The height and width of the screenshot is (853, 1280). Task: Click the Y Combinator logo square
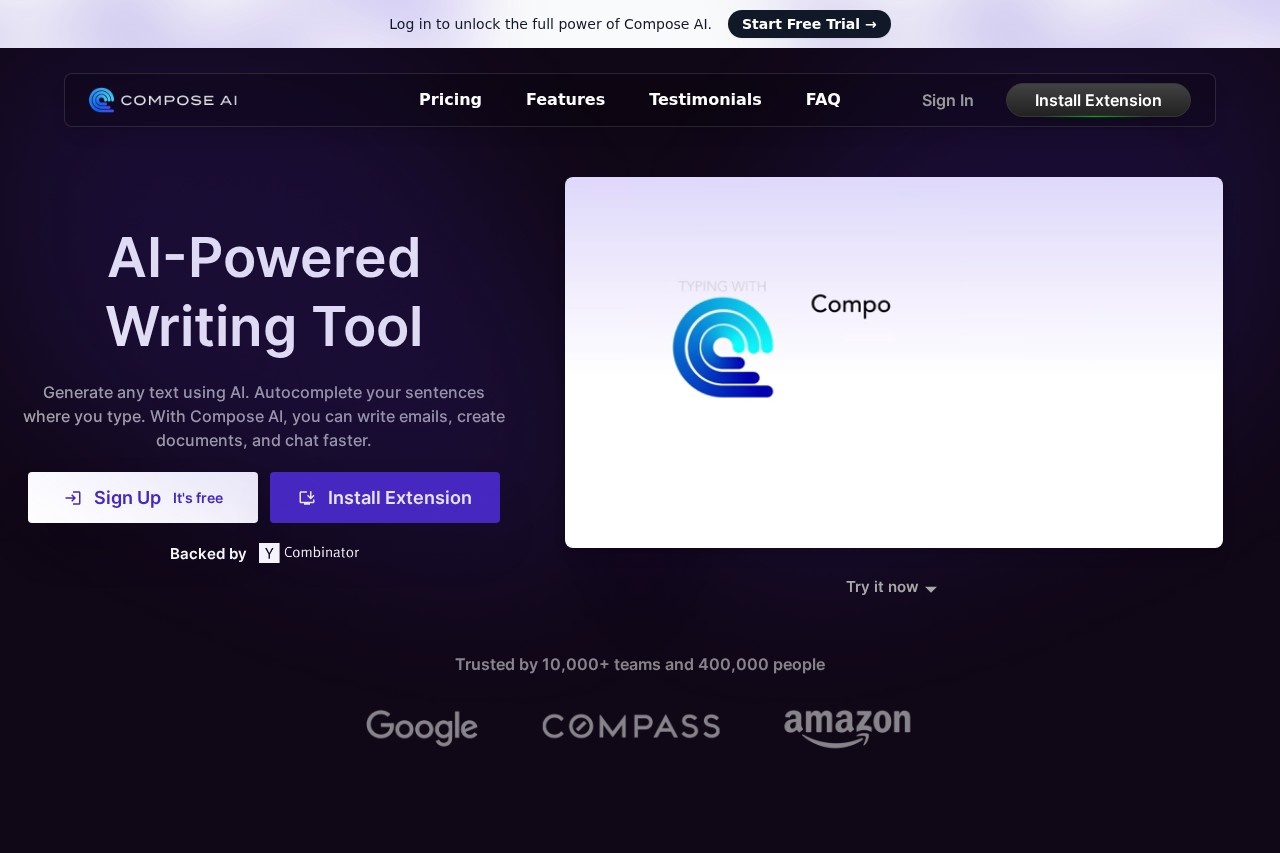(x=269, y=553)
